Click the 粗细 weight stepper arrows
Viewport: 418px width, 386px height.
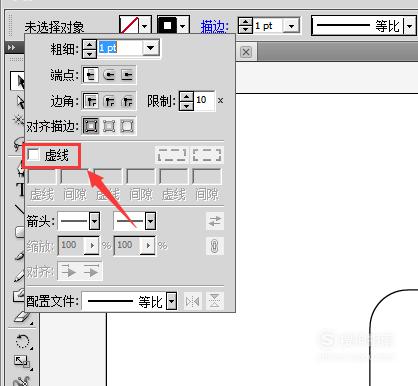pyautogui.click(x=89, y=49)
